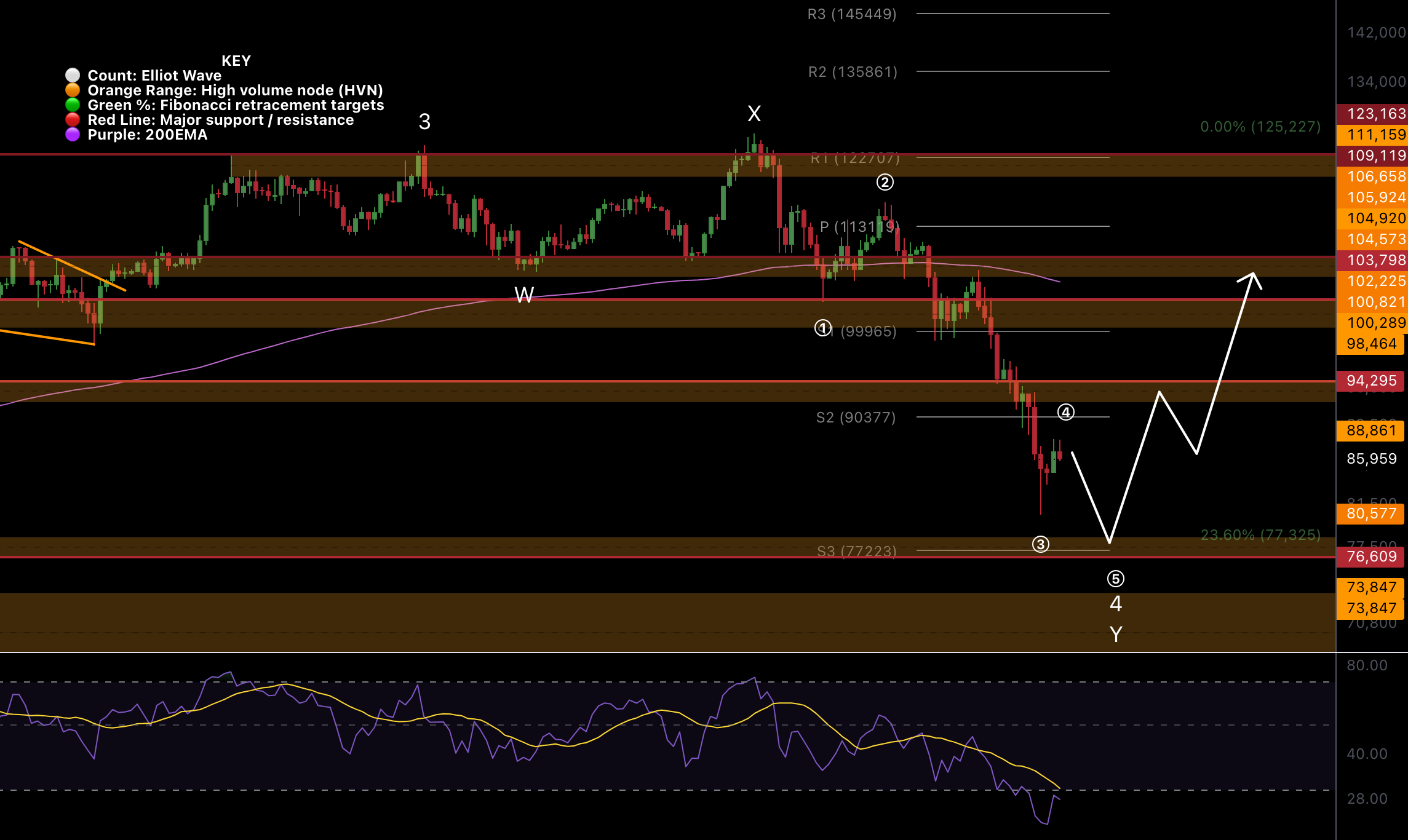Click the red Major support legend circle
Screen dimensions: 1408x840
73,120
